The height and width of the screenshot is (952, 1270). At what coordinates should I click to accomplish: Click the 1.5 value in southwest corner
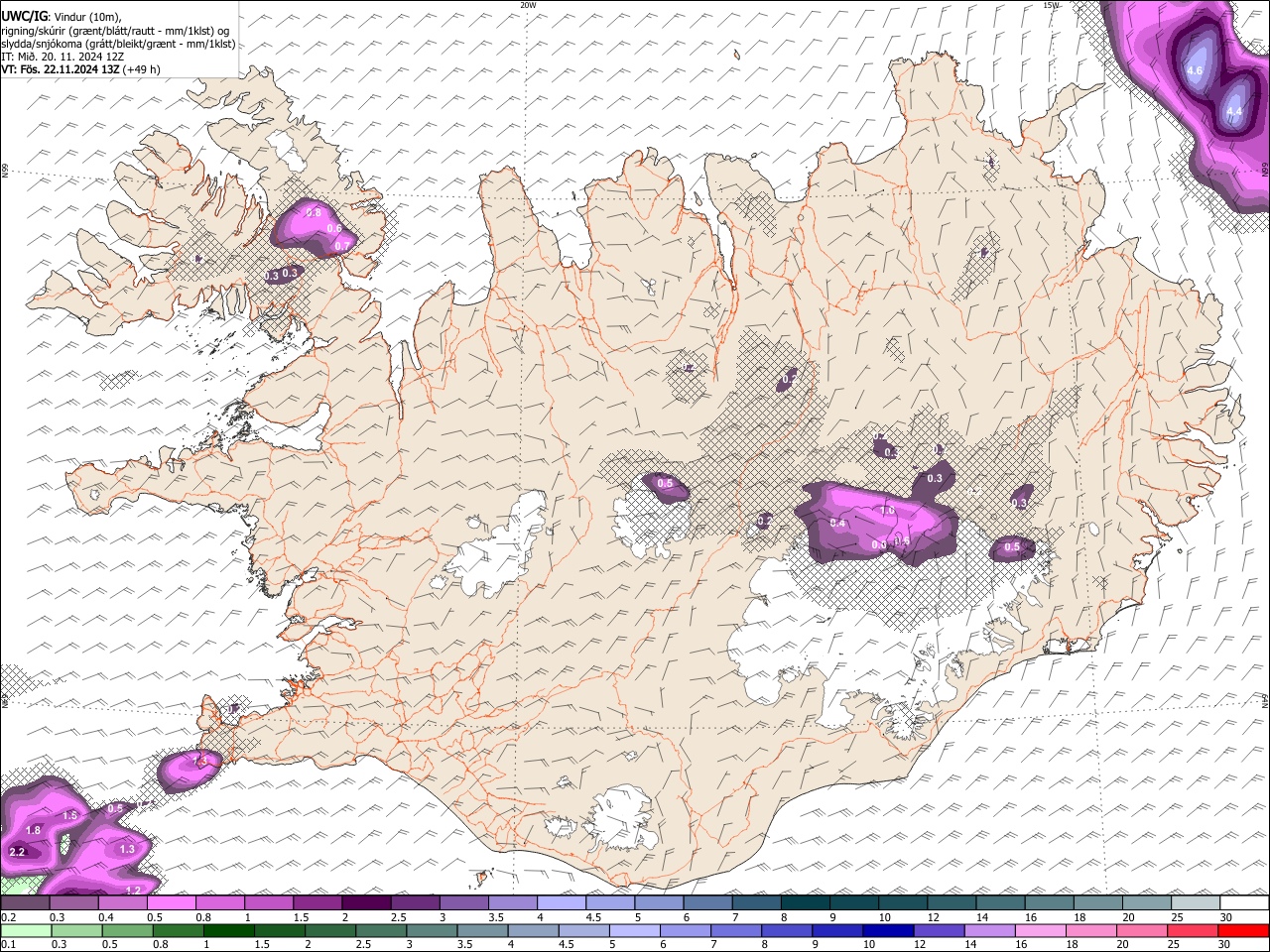69,815
